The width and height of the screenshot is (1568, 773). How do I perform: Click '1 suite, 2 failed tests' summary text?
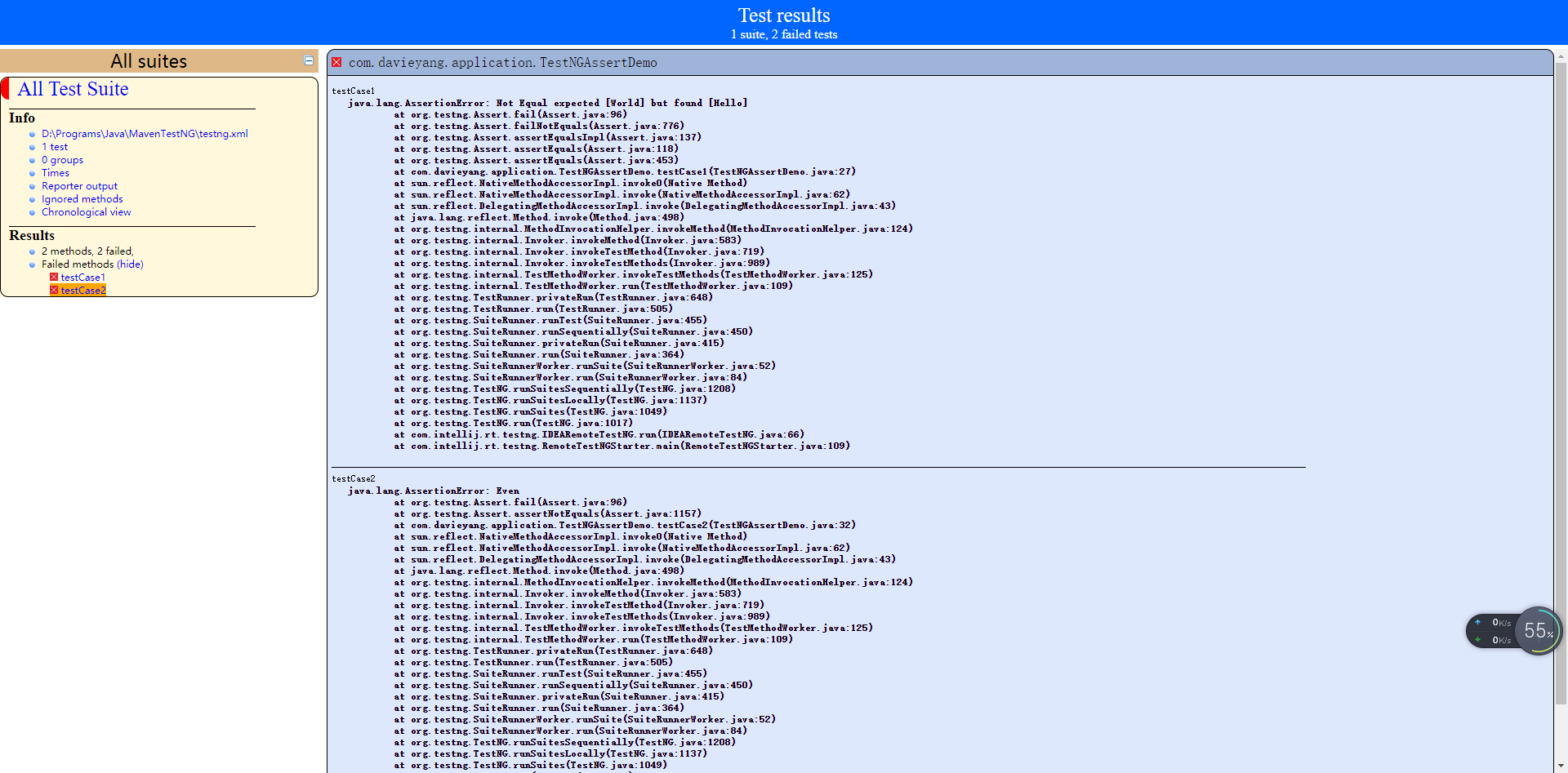click(x=784, y=34)
